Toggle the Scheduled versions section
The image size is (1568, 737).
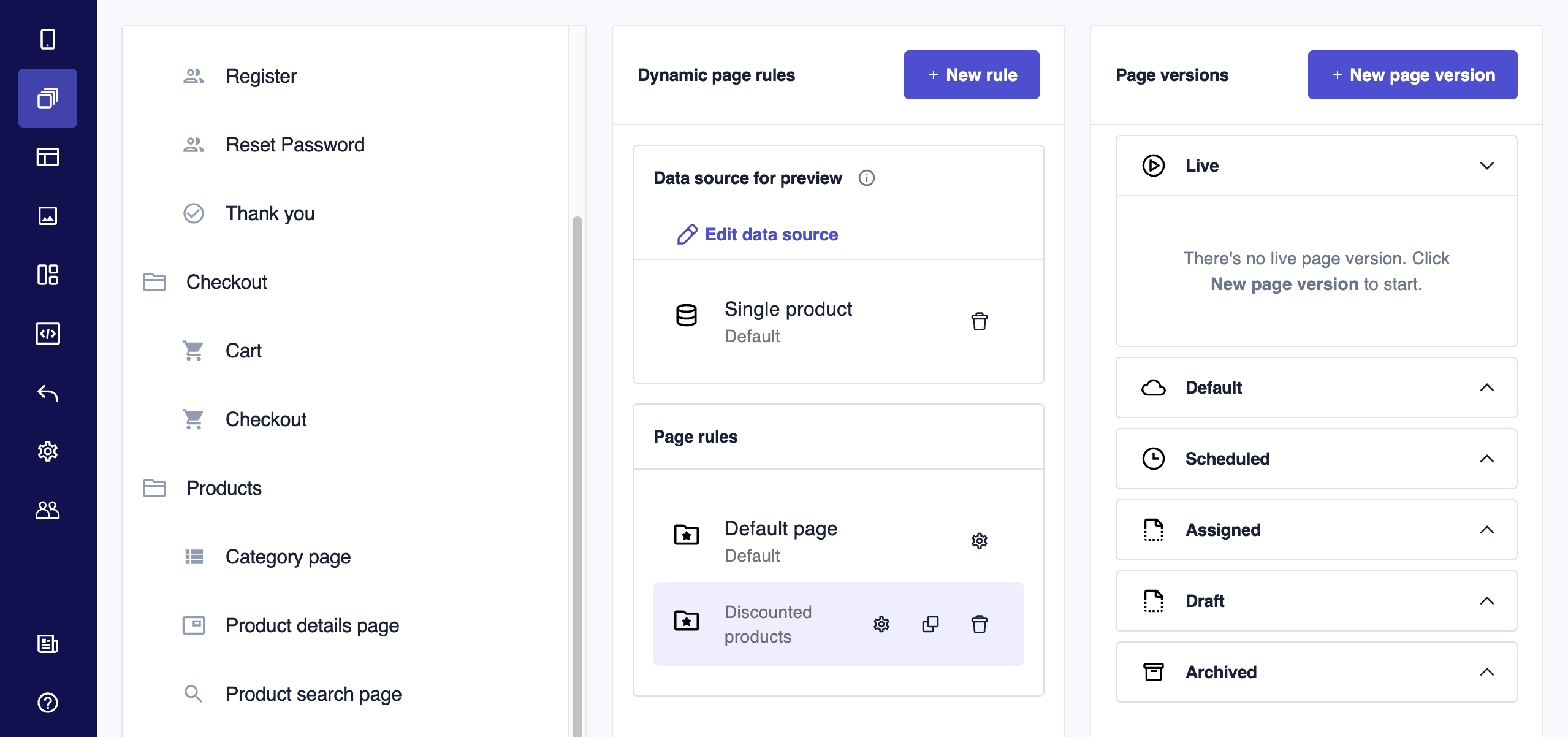click(x=1486, y=459)
